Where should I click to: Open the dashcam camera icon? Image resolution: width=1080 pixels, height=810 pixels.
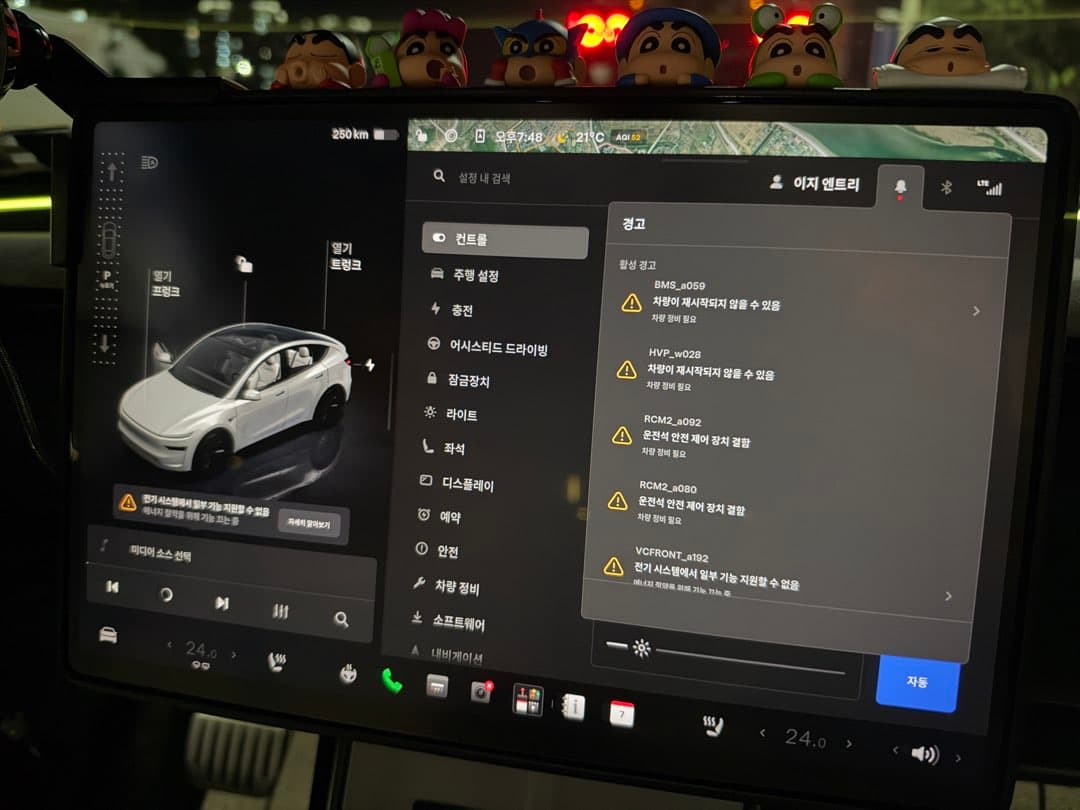pyautogui.click(x=481, y=692)
